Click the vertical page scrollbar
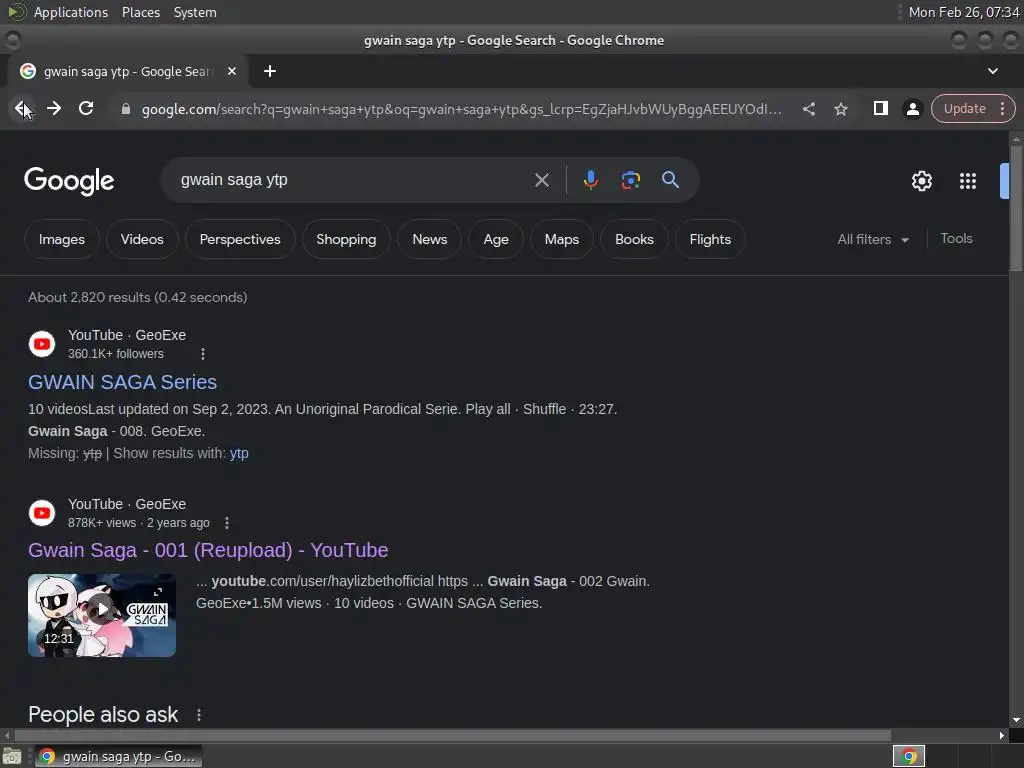This screenshot has width=1024, height=768. click(1016, 208)
